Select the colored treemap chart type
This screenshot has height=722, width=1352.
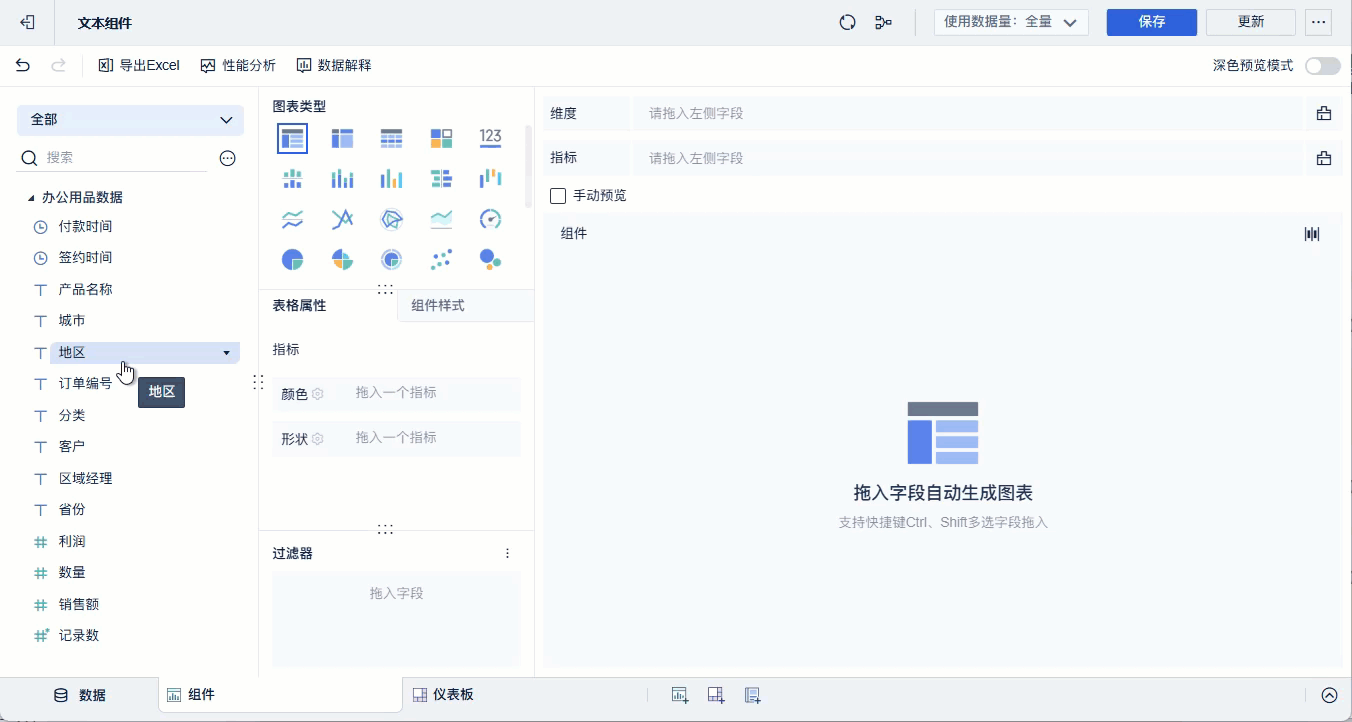coord(441,138)
